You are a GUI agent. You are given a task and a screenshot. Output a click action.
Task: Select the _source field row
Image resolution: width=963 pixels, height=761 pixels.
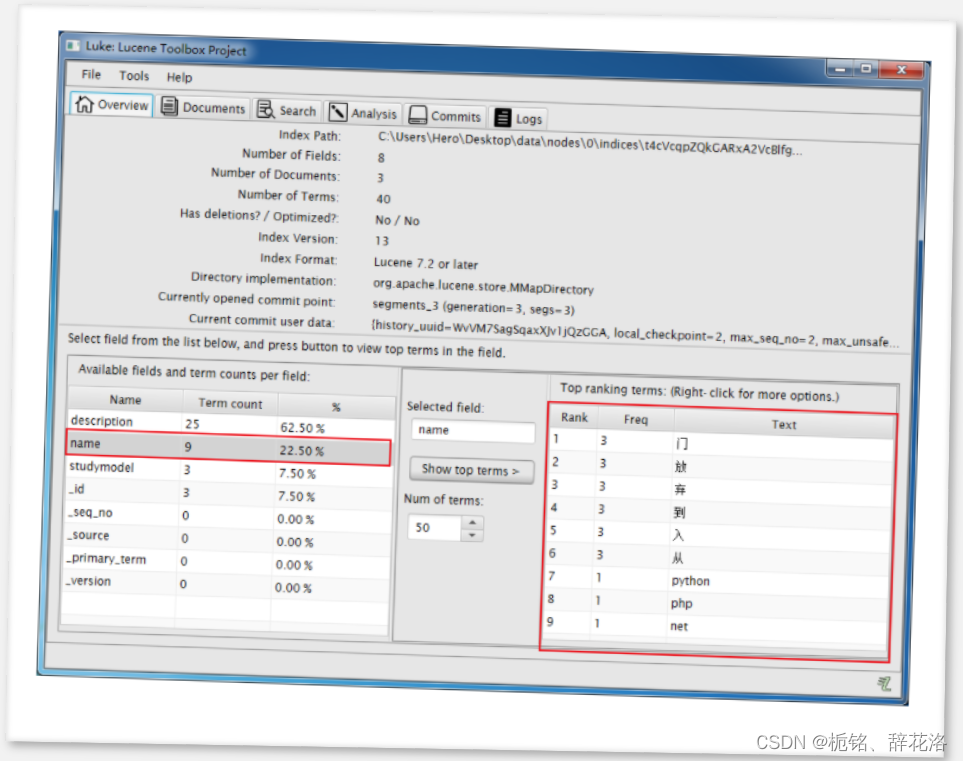[227, 539]
